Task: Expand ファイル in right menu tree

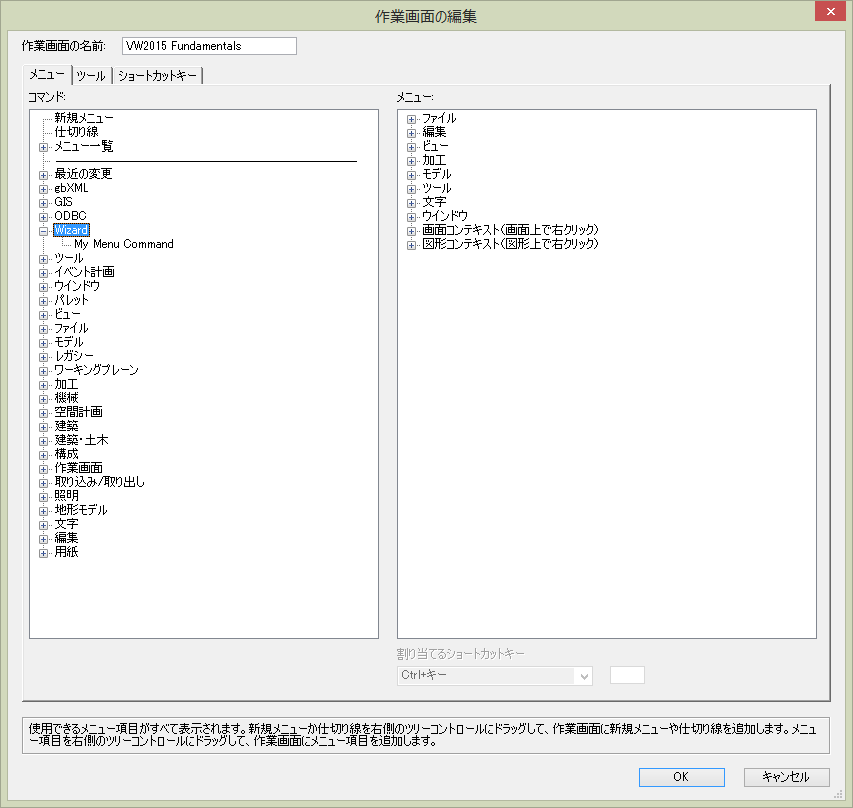Action: (411, 119)
